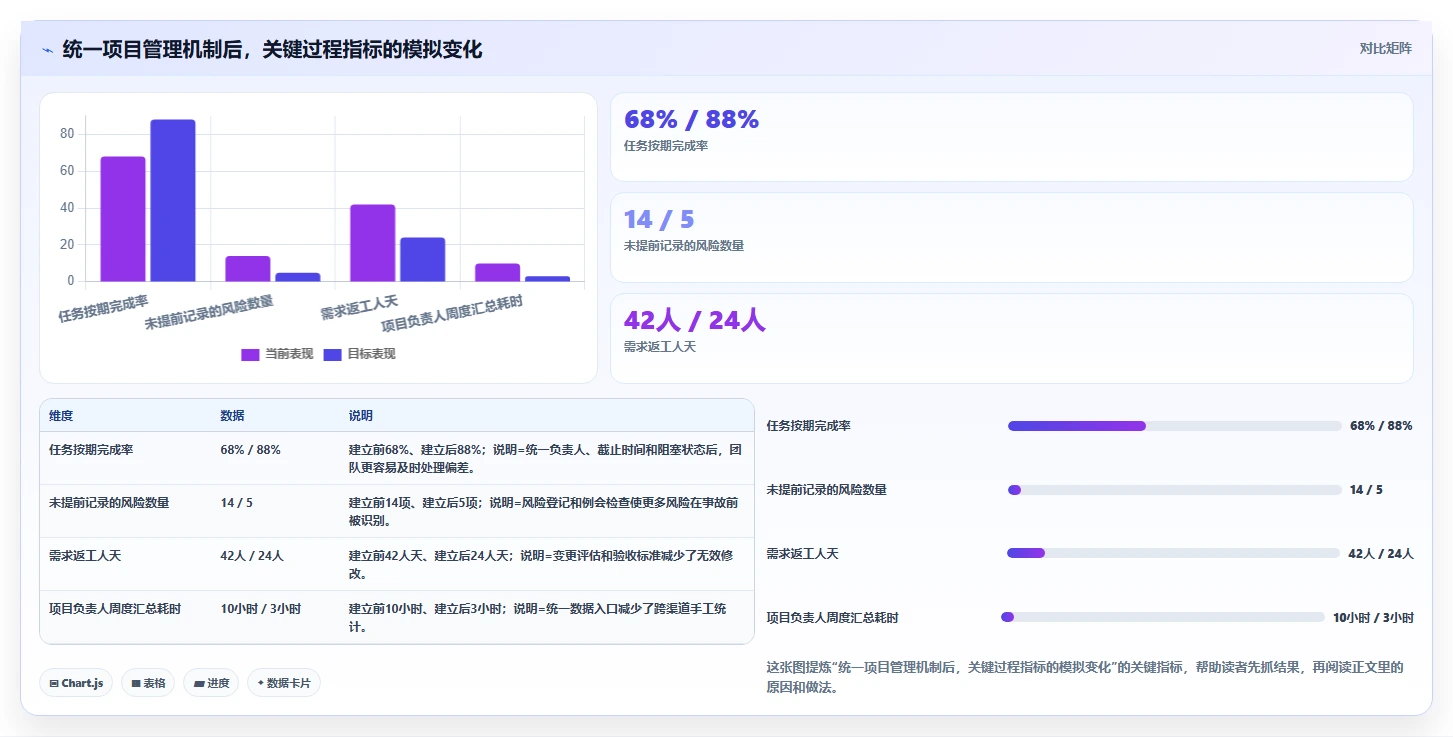Click the blue bar for 未提前记录的风险数量
This screenshot has height=737, width=1453.
point(298,277)
